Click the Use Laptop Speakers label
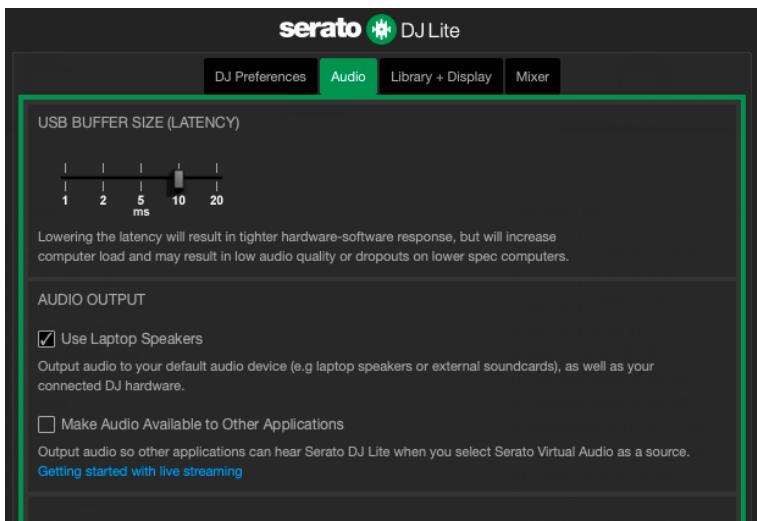Viewport: 757px width, 521px height. pos(132,339)
